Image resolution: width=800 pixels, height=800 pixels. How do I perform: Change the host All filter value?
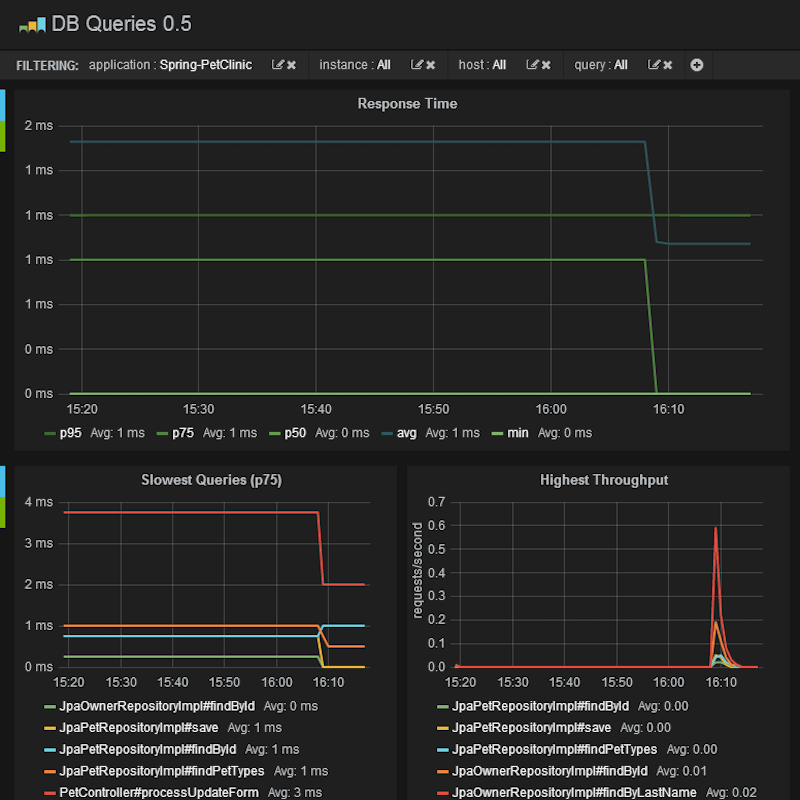coord(499,65)
